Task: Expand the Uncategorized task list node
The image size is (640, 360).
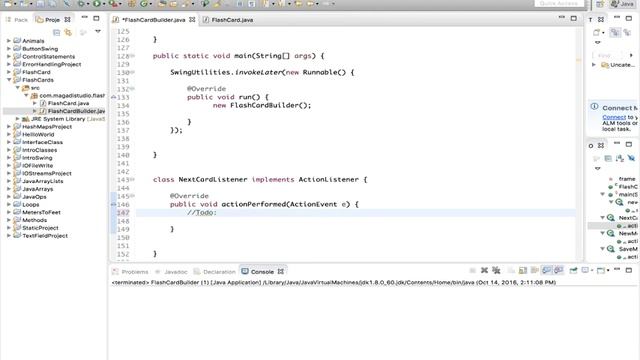Action: point(594,65)
